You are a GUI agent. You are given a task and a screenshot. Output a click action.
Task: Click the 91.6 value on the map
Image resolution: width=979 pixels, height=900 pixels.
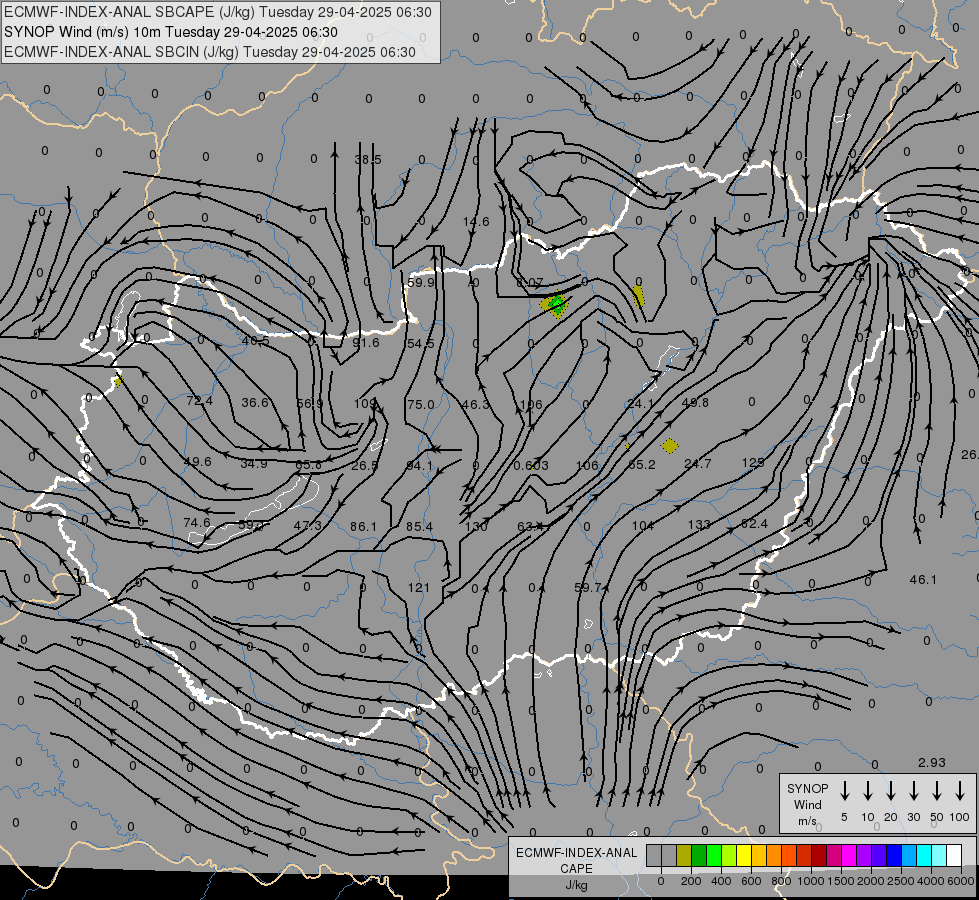click(366, 342)
